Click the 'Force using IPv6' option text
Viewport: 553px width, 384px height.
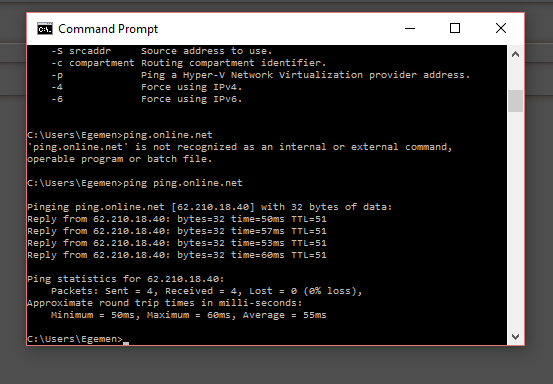[192, 99]
